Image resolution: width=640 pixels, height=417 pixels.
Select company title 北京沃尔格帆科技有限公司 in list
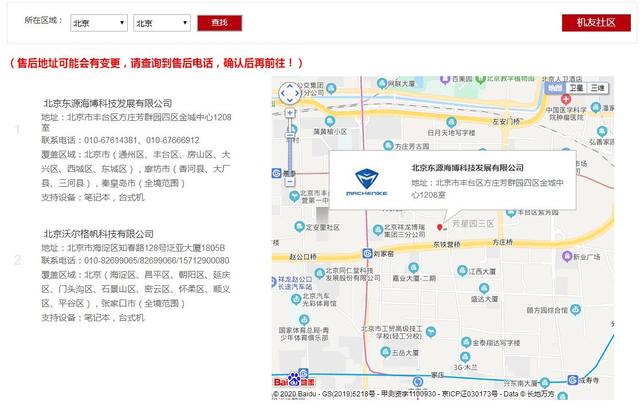pyautogui.click(x=98, y=234)
